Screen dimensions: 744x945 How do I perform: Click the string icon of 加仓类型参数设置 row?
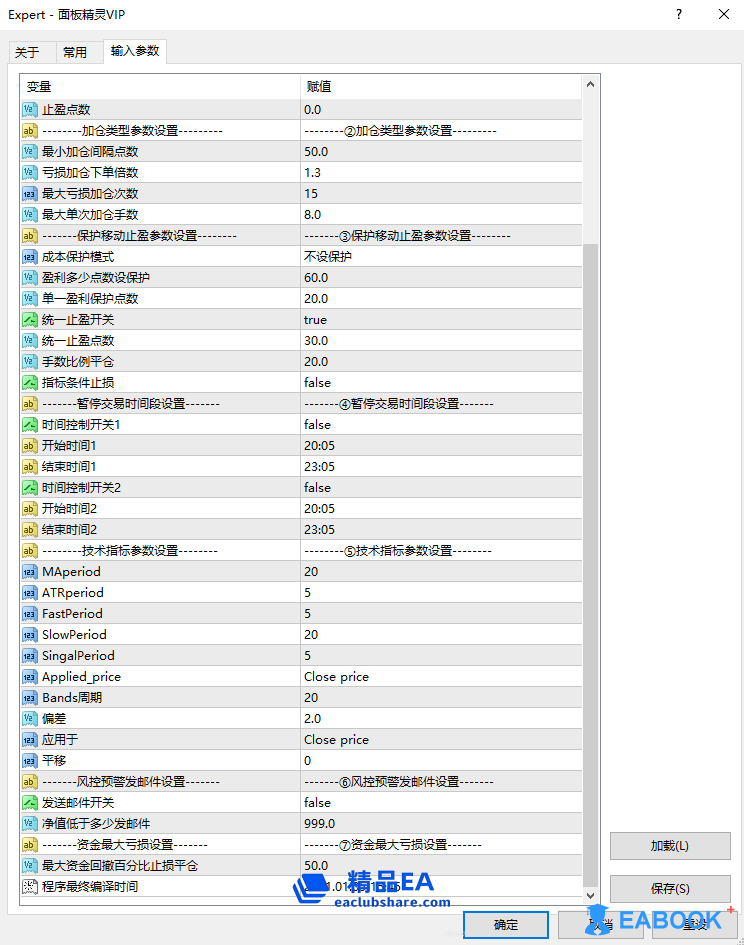click(x=30, y=131)
